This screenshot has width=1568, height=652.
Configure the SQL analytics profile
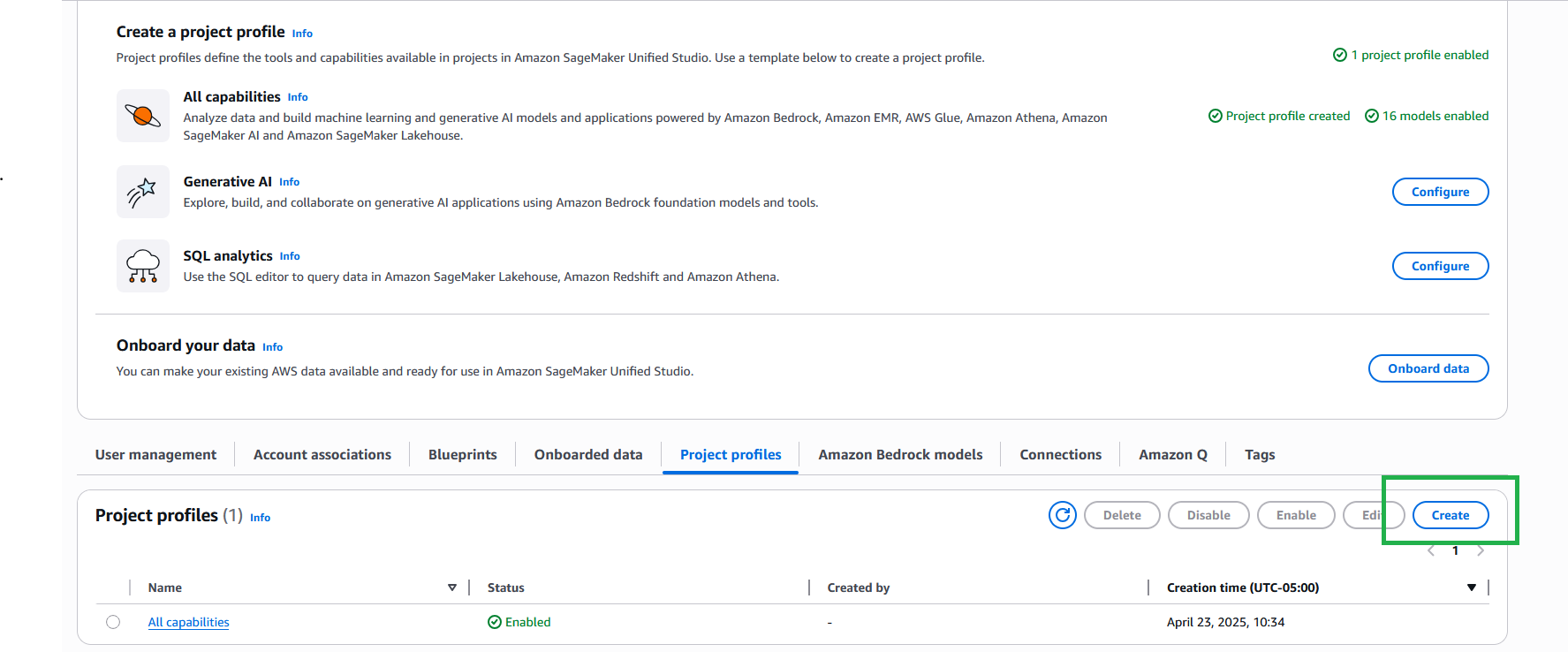[1441, 266]
